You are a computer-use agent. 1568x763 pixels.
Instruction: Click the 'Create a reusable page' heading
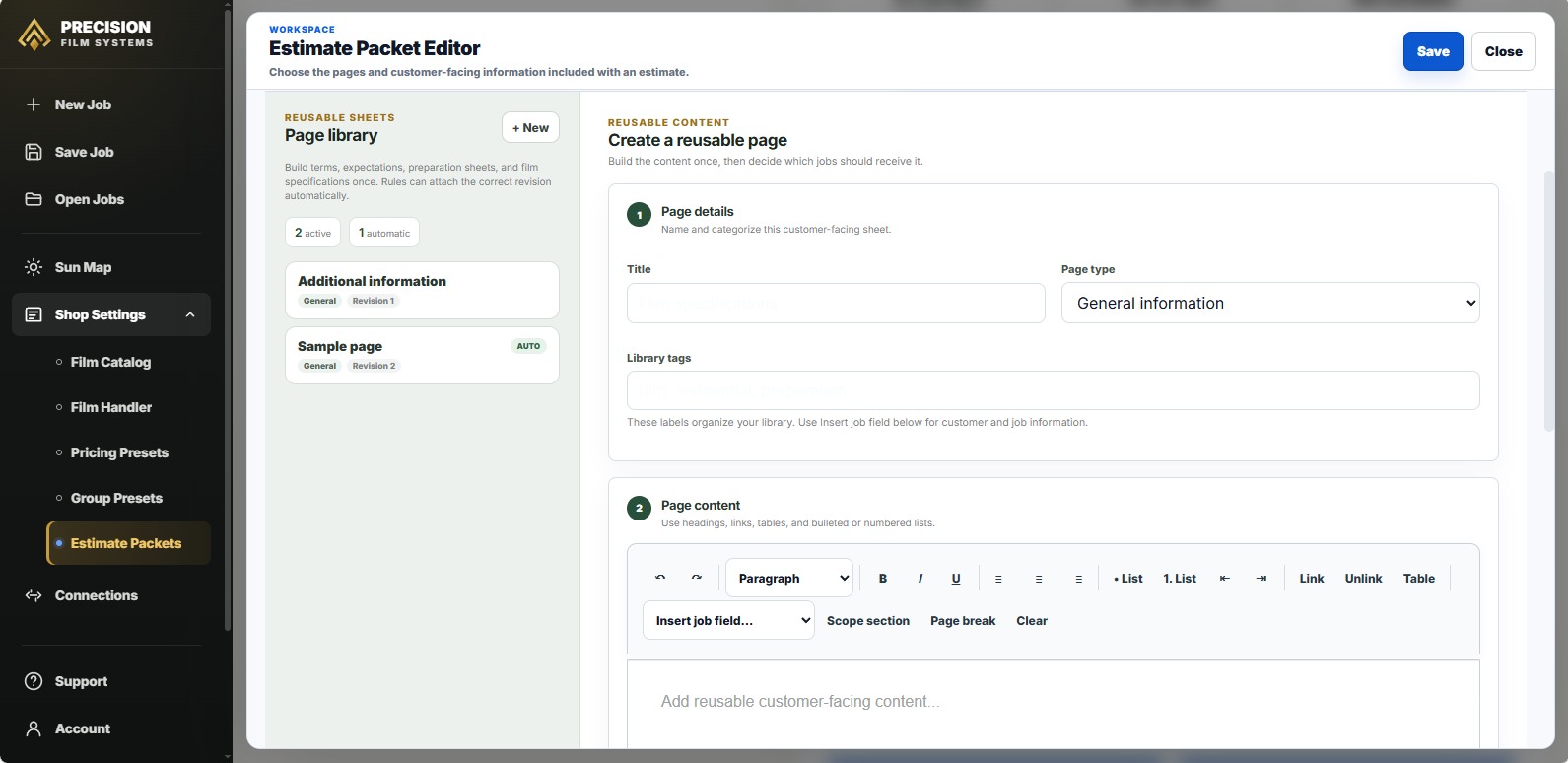click(x=698, y=140)
